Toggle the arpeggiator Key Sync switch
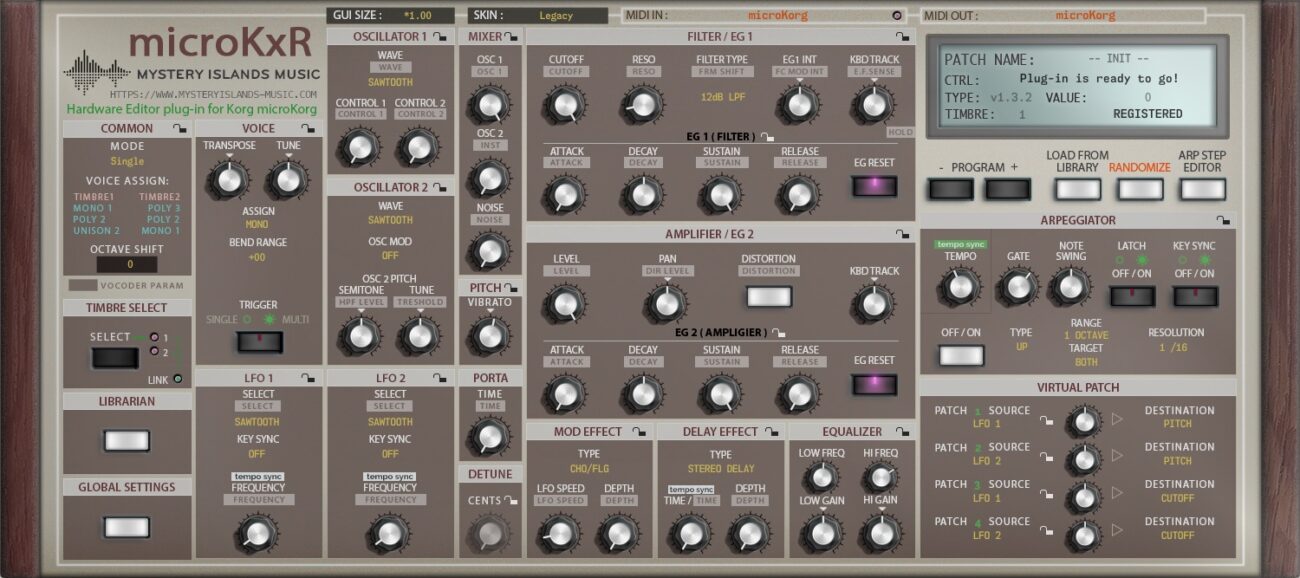This screenshot has width=1300, height=578. coord(1195,296)
